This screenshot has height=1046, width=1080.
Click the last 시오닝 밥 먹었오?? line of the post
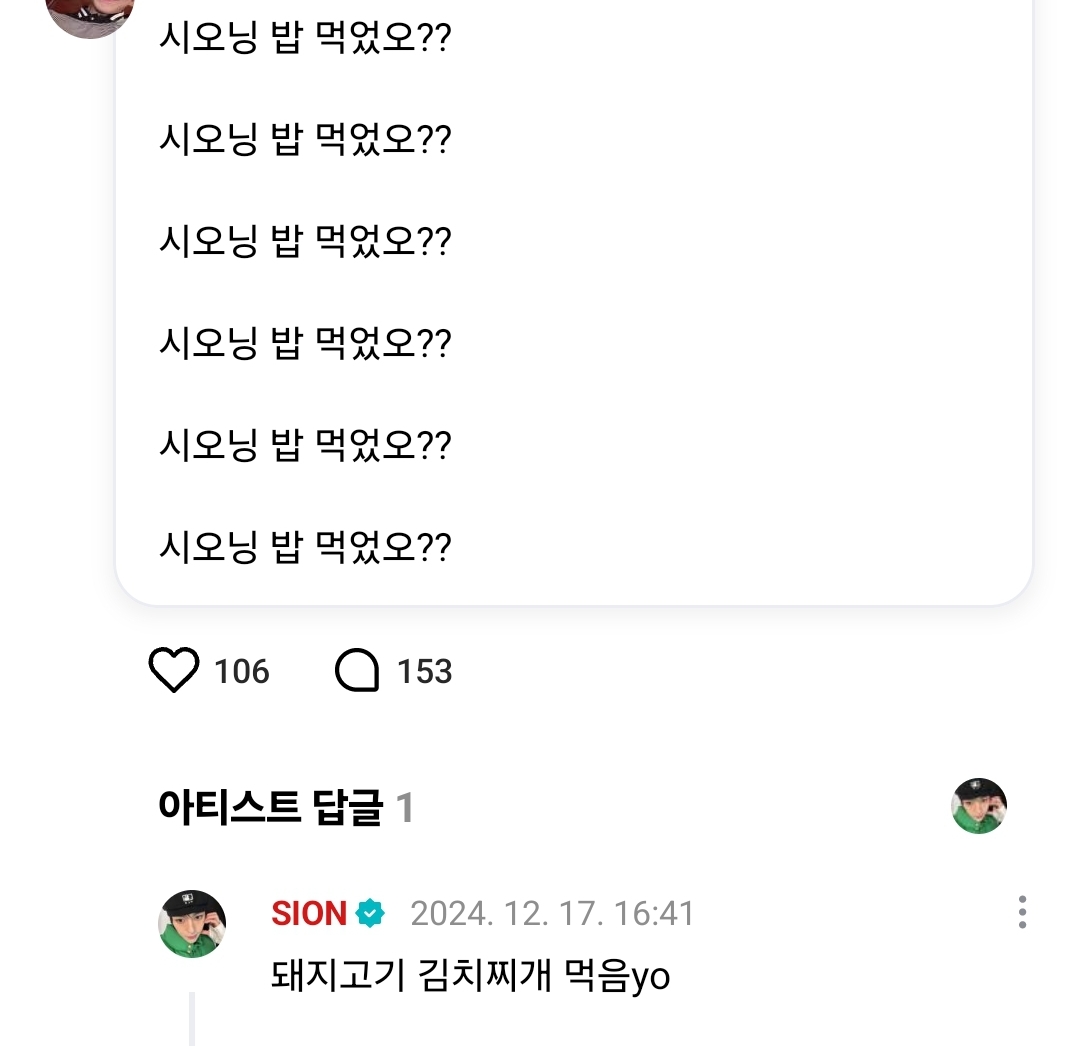pyautogui.click(x=305, y=547)
